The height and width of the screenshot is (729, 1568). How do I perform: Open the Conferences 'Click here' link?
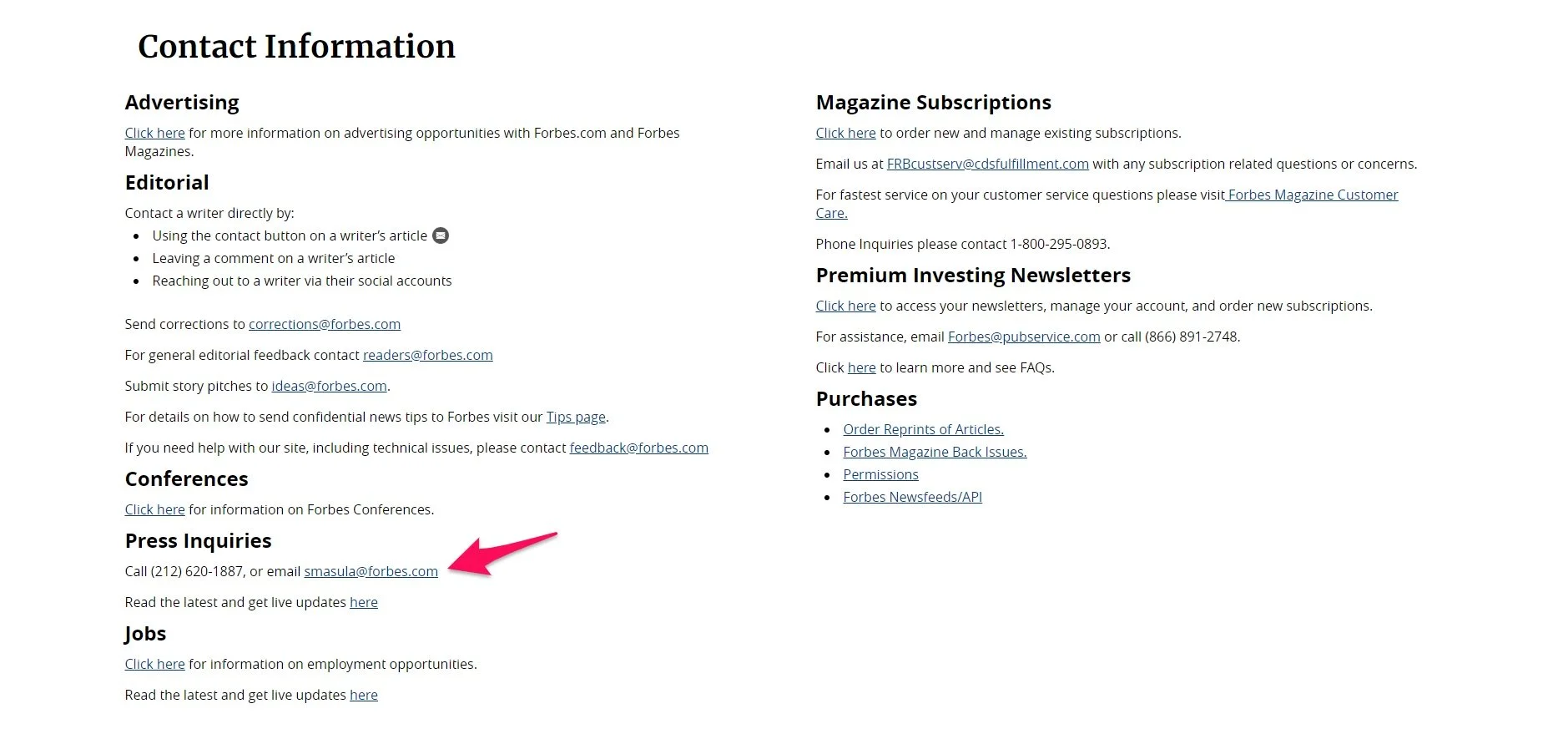click(155, 509)
